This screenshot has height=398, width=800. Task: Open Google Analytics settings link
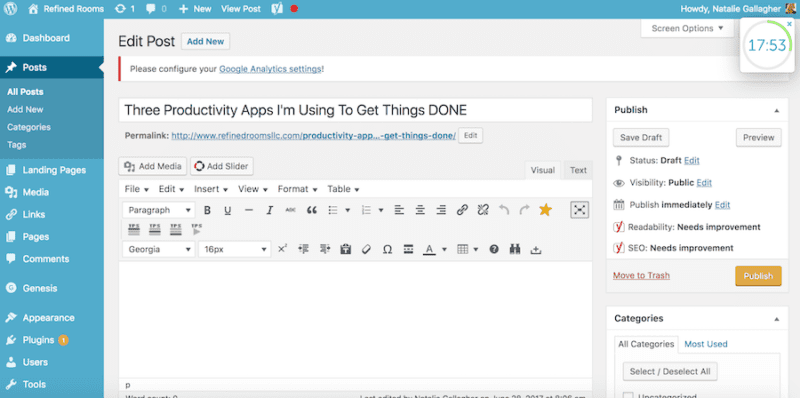[270, 68]
